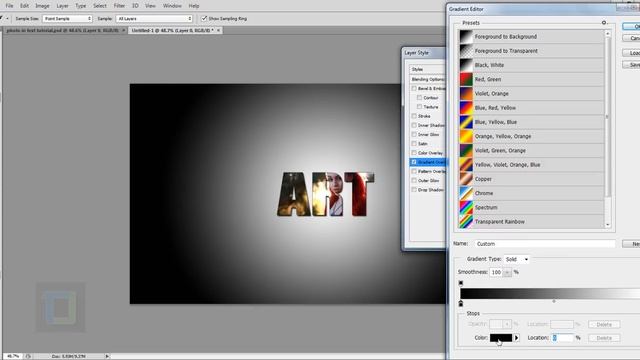Viewport: 640px width, 360px height.
Task: Select the Orange, Yellow, Orange gradient preset
Action: point(531,136)
